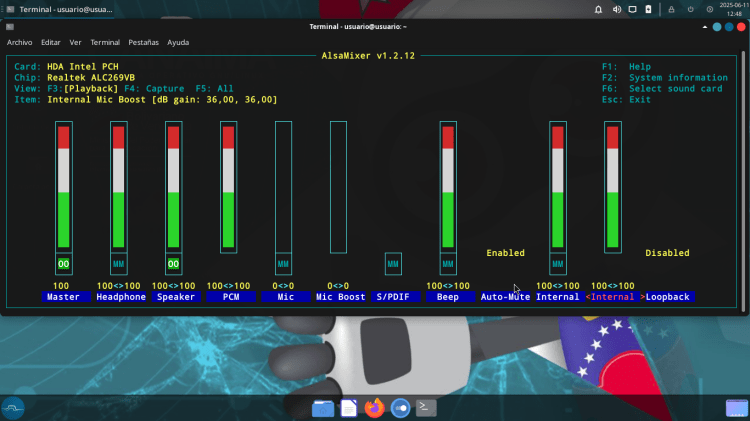Open the Ayuda menu
This screenshot has width=750, height=421.
coord(178,43)
